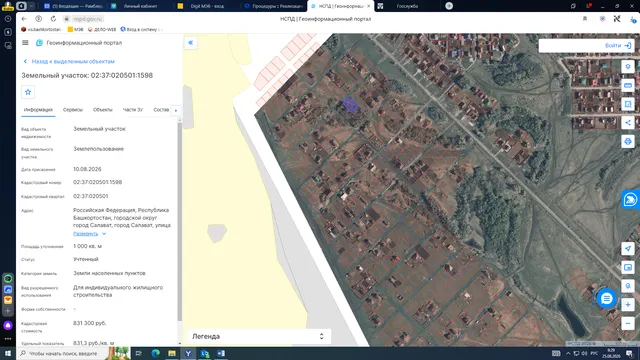Select the 1 000 кв. м area value

click(87, 246)
